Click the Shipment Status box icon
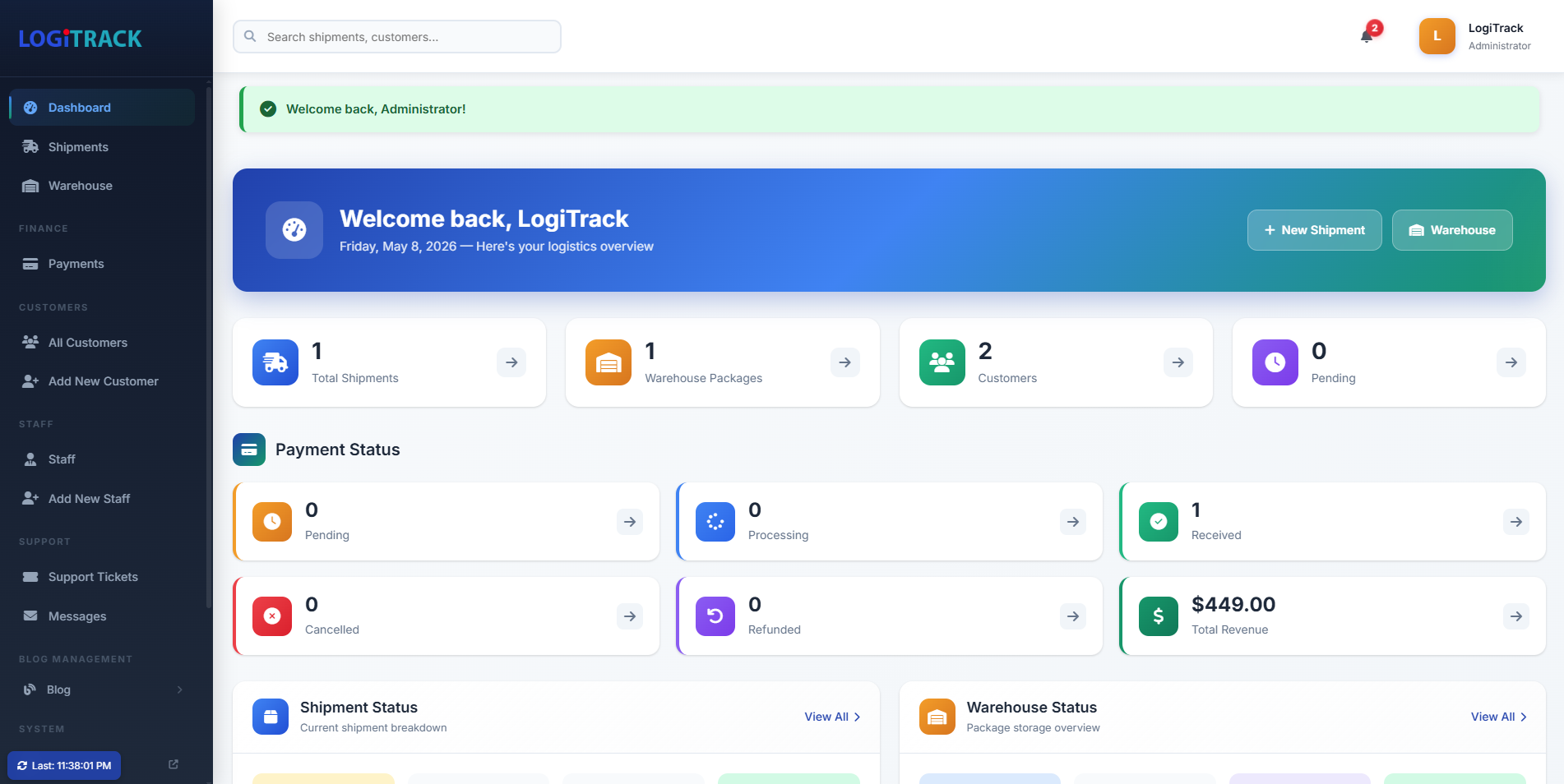Viewport: 1564px width, 784px height. (271, 717)
